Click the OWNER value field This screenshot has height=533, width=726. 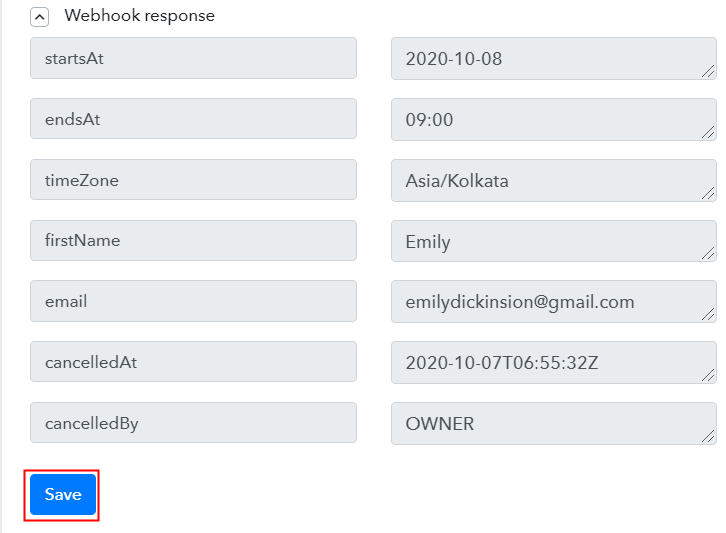pos(554,423)
